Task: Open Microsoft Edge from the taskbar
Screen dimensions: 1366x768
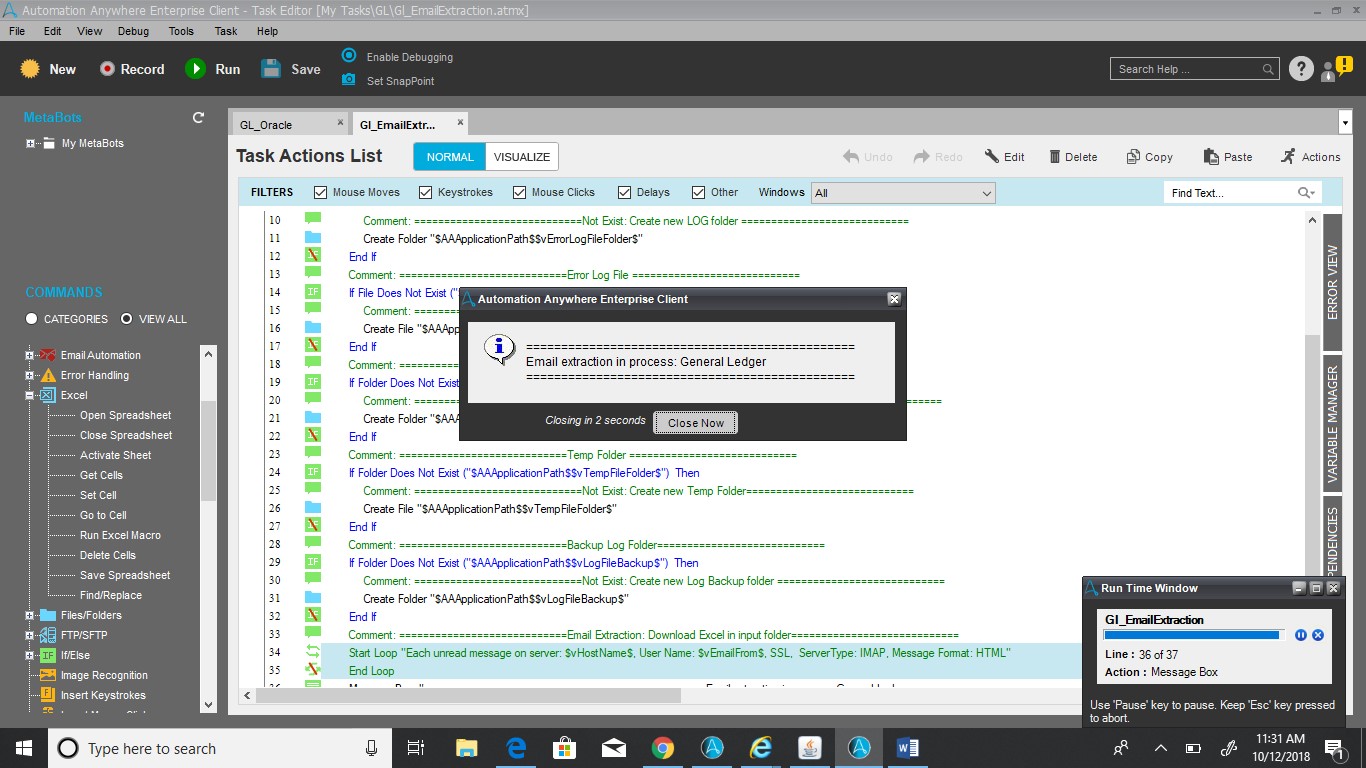Action: point(516,748)
